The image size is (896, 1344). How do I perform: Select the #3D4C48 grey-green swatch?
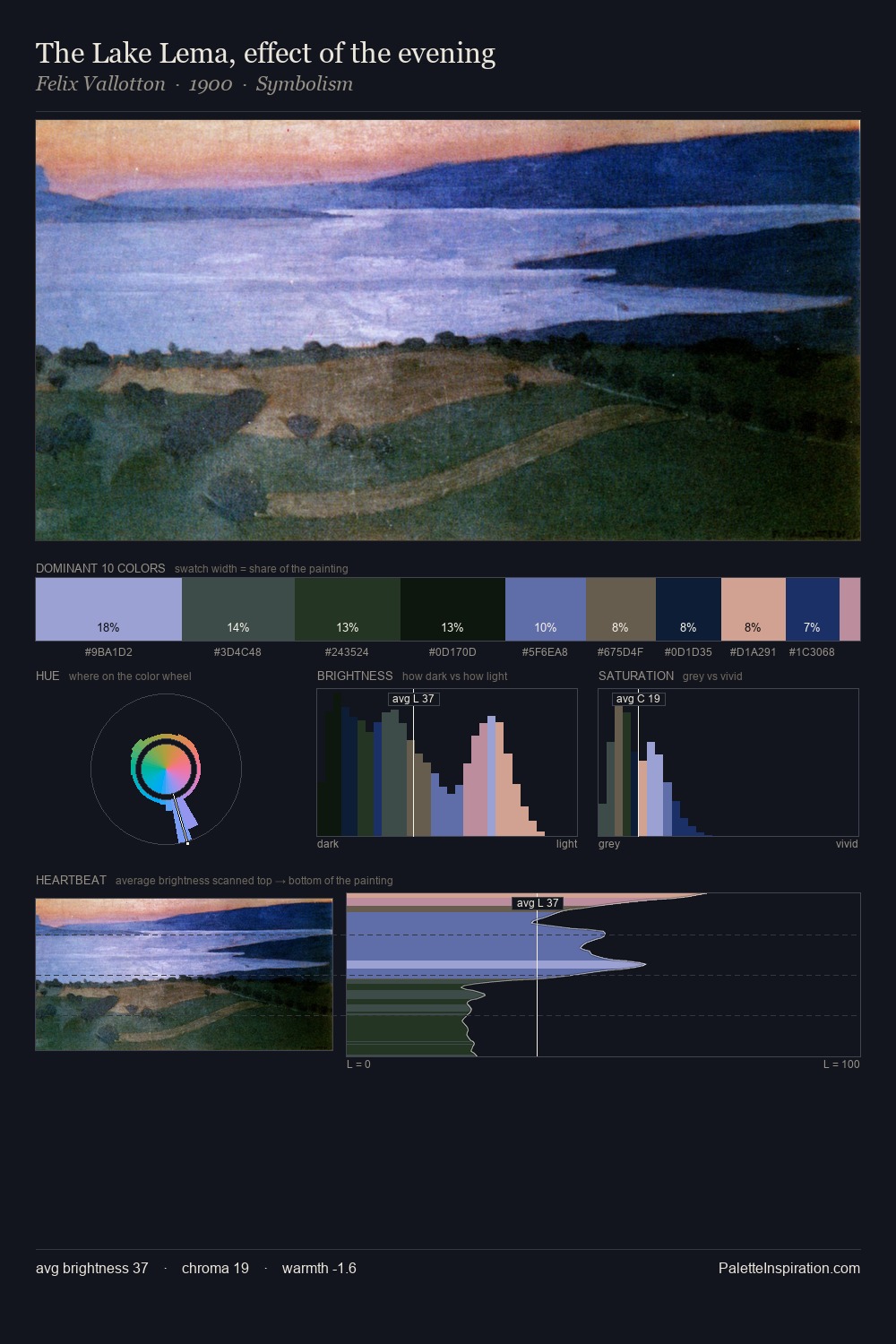(238, 609)
